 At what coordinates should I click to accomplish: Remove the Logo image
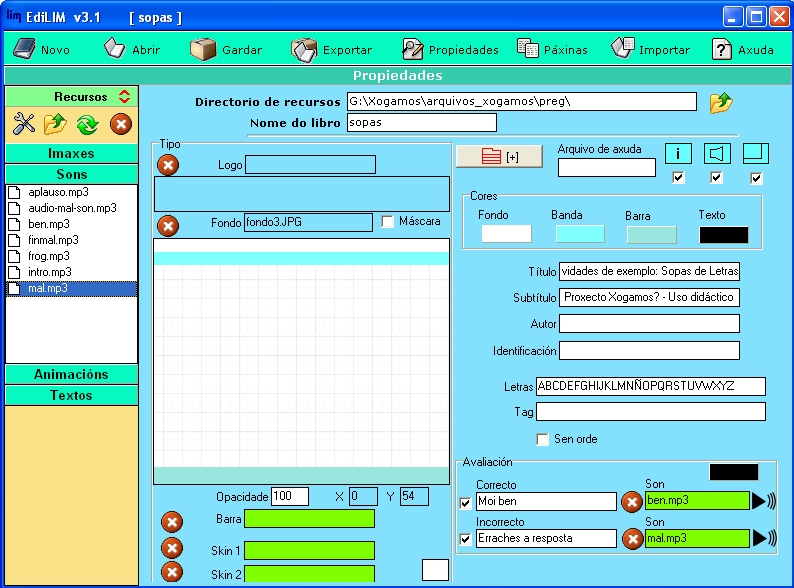click(x=168, y=165)
